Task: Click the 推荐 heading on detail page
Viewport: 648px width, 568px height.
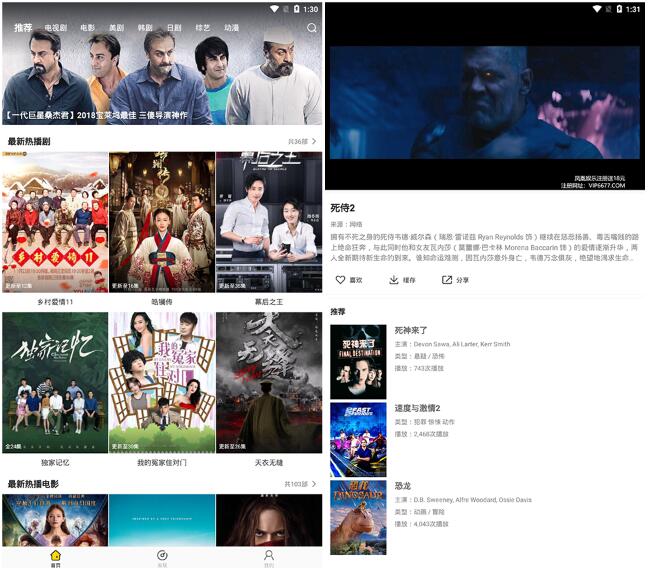Action: click(338, 312)
